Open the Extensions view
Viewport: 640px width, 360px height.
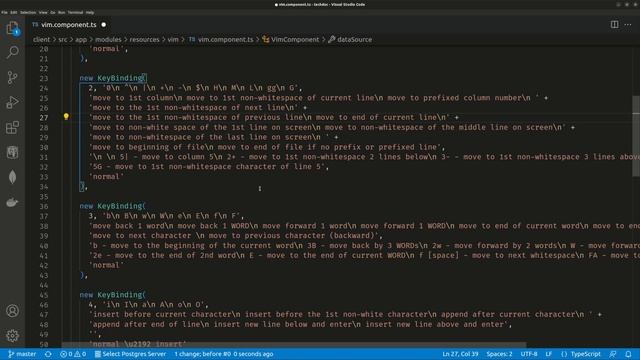click(x=13, y=127)
